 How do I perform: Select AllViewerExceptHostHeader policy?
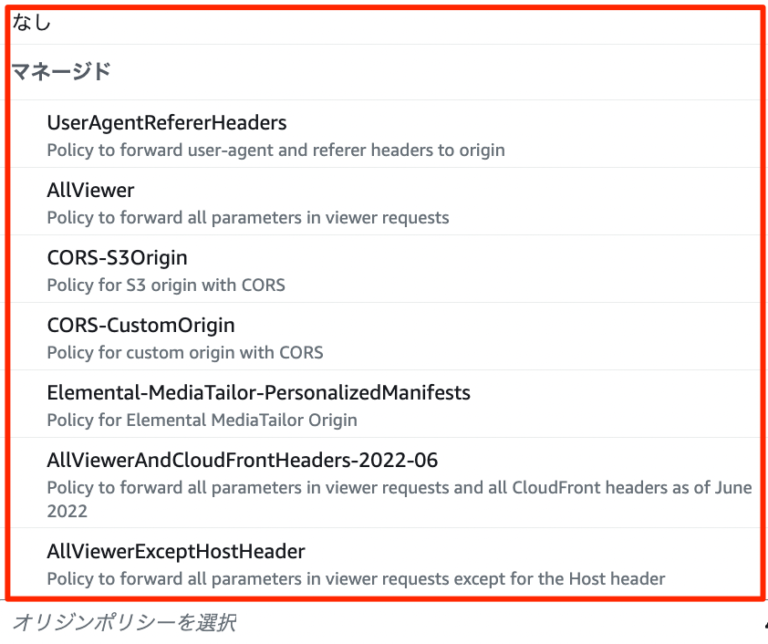[x=384, y=562]
